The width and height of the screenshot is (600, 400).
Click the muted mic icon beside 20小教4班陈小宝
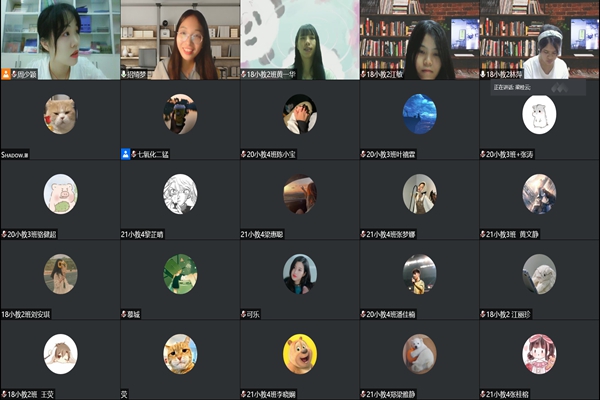[243, 154]
